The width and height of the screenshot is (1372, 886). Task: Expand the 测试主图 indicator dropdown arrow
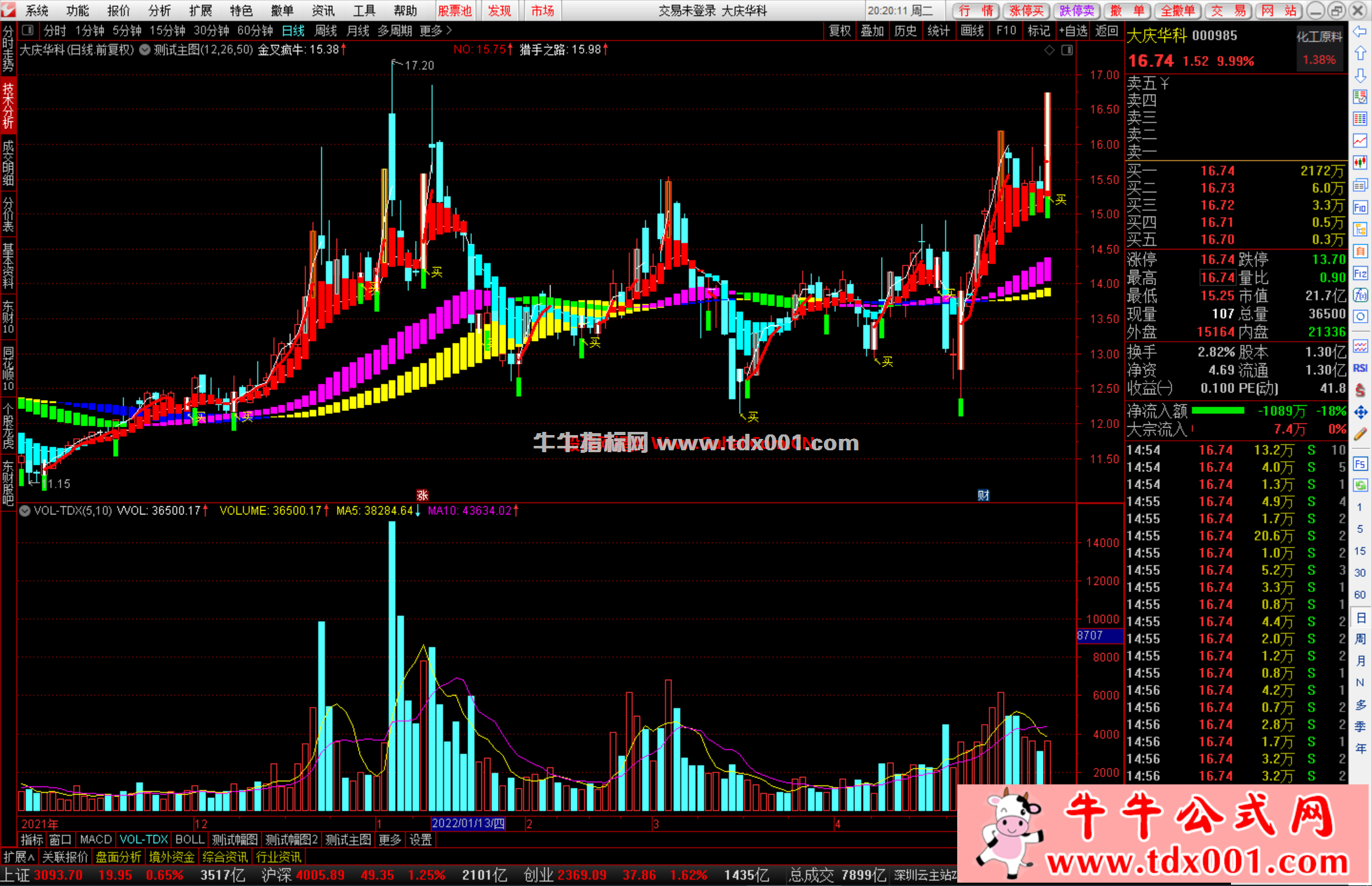(145, 50)
